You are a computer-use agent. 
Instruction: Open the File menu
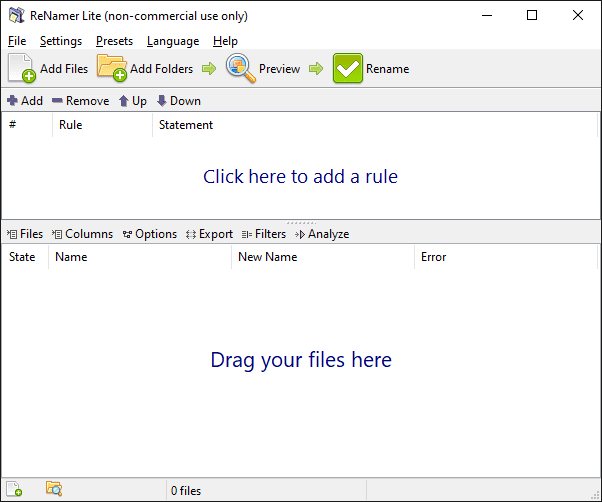(x=17, y=41)
